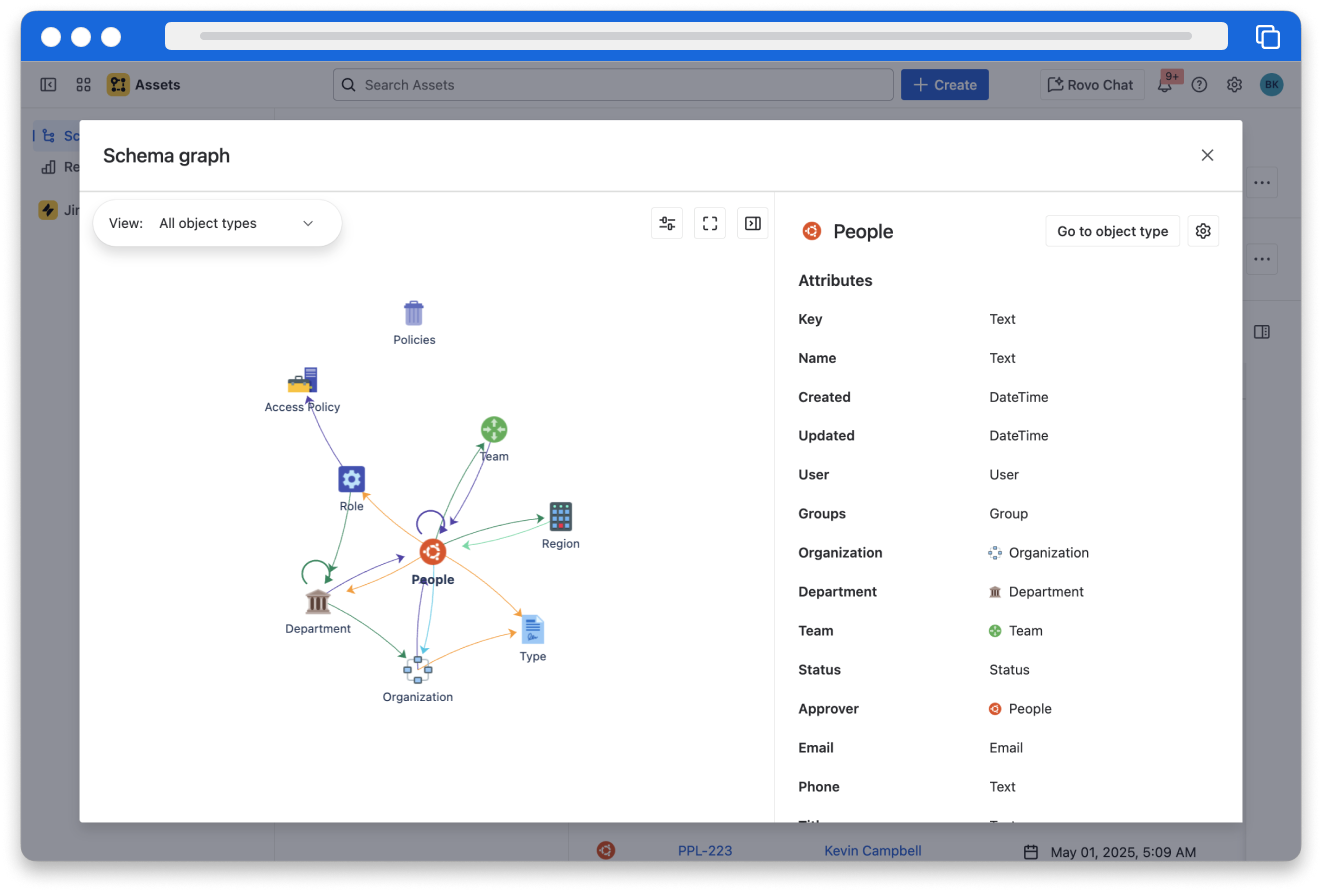This screenshot has width=1322, height=892.
Task: Click the Team node icon
Action: (x=494, y=430)
